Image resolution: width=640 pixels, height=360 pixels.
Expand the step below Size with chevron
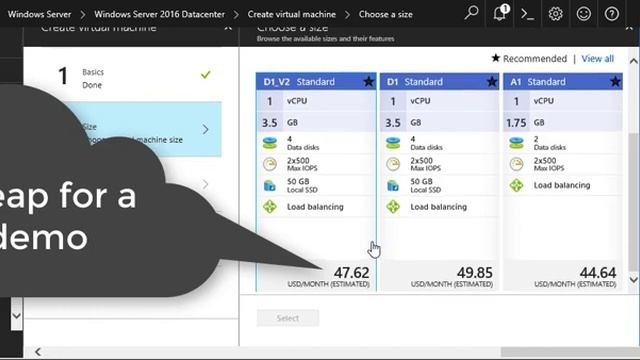[205, 184]
